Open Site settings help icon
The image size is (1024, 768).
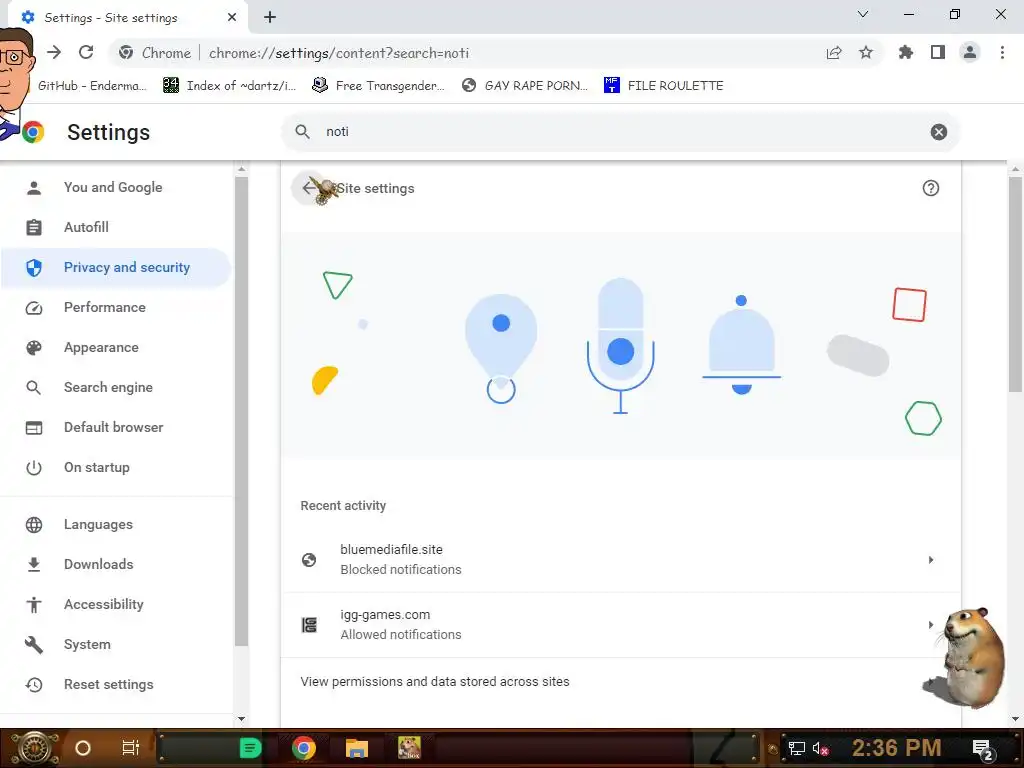tap(931, 188)
